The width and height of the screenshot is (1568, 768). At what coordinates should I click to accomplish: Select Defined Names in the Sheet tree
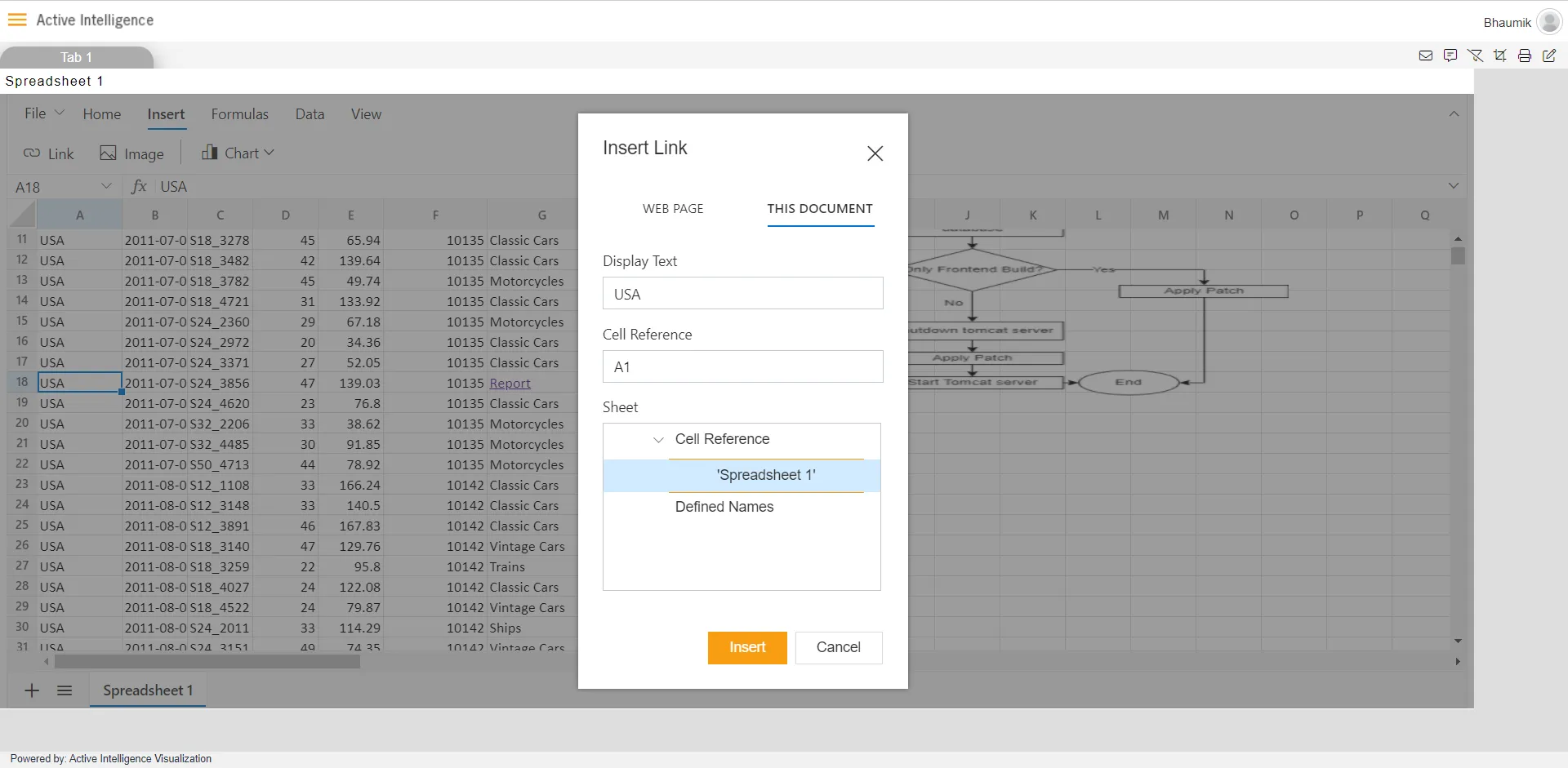click(724, 507)
